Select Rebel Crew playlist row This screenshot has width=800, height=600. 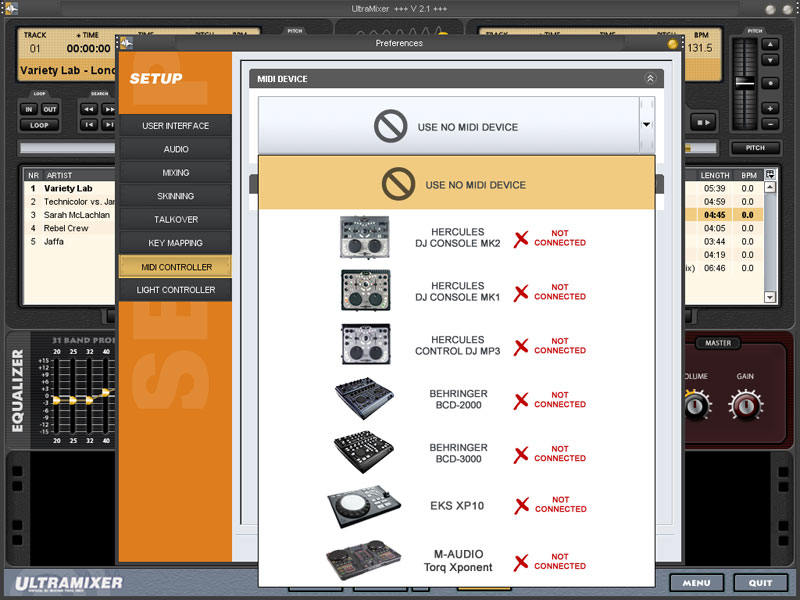tap(69, 228)
